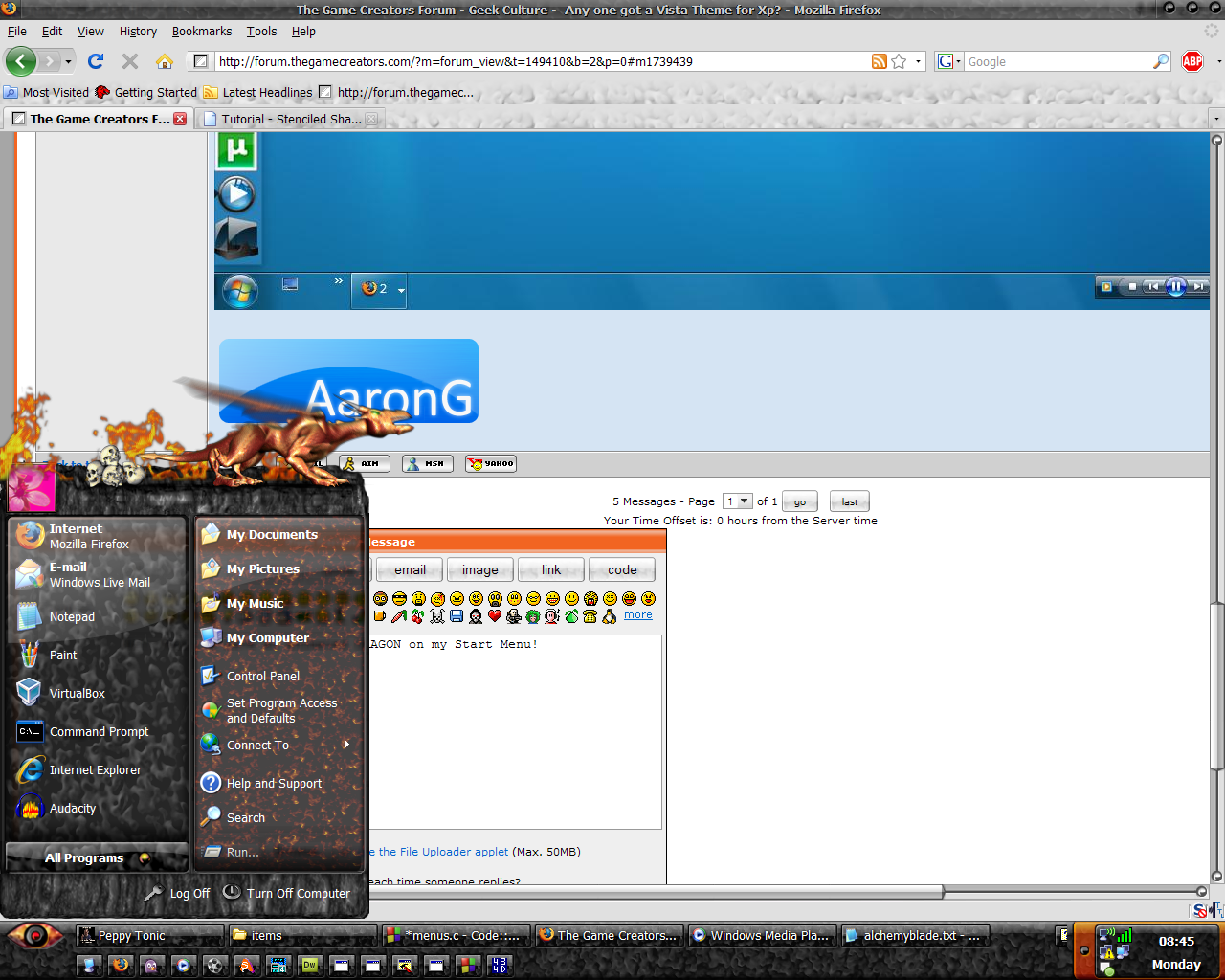Screen dimensions: 1225x980
Task: Switch to Windows Media Player taskbar button
Action: (763, 936)
